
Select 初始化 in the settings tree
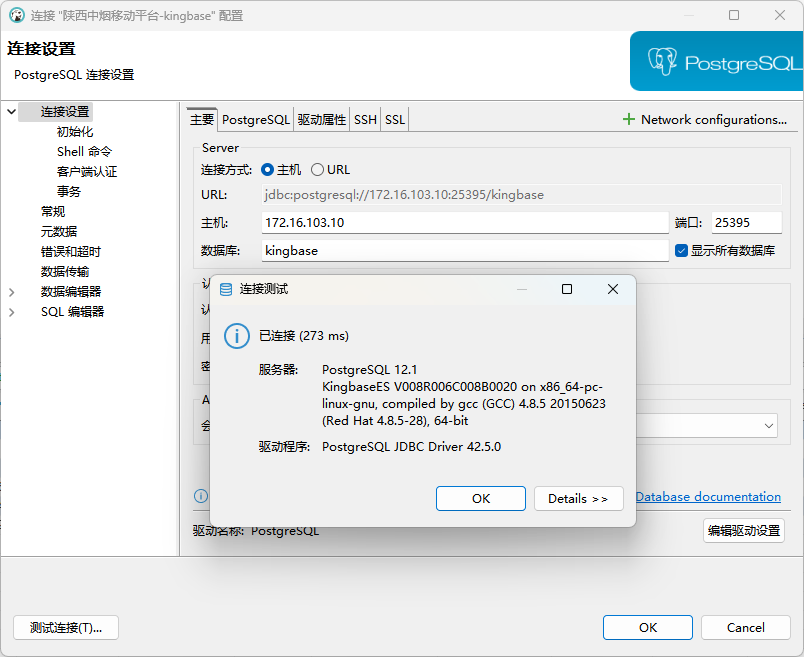[75, 131]
